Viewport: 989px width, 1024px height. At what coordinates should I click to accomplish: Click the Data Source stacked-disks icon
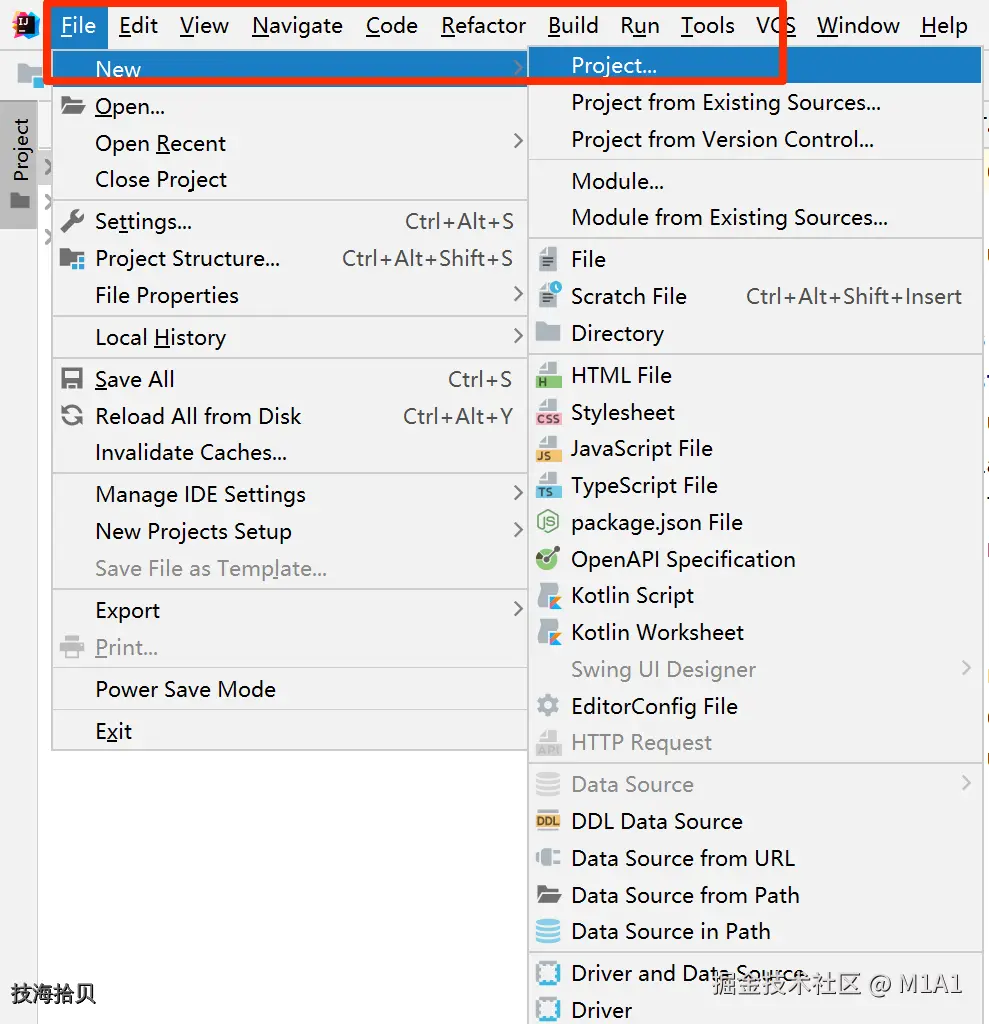(548, 784)
